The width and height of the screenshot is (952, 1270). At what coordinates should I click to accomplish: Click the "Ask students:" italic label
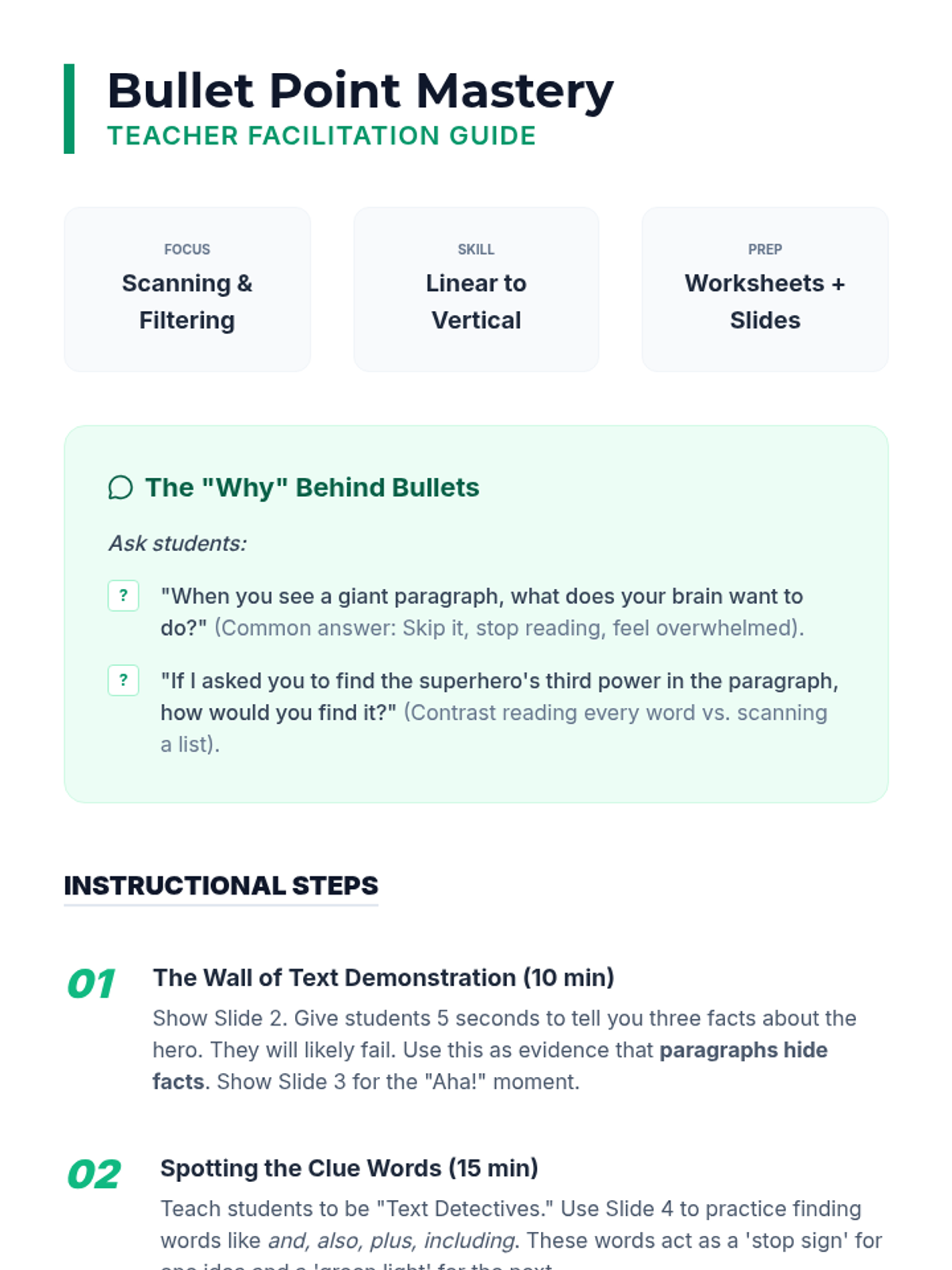[x=178, y=544]
